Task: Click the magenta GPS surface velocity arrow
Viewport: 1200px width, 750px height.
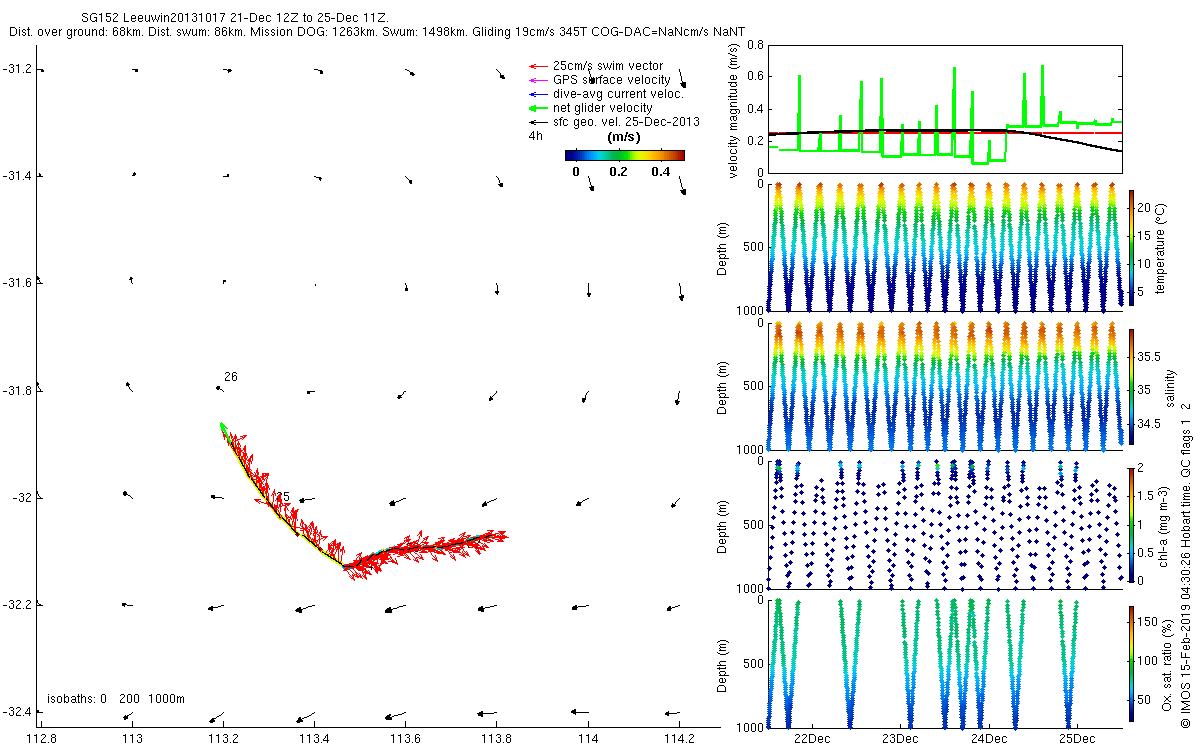Action: point(537,80)
